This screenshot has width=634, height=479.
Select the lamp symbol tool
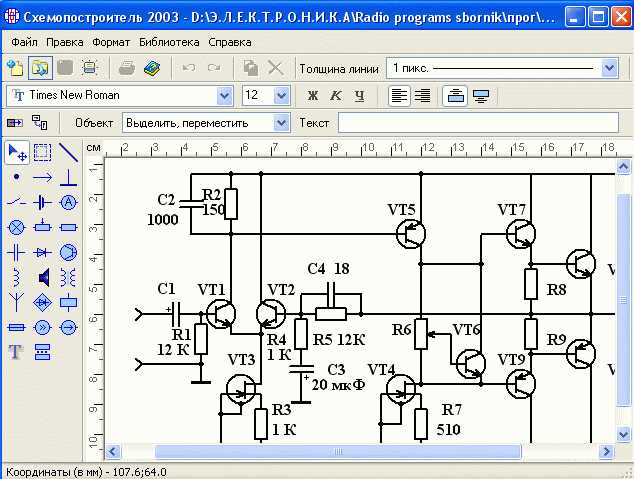pyautogui.click(x=16, y=227)
